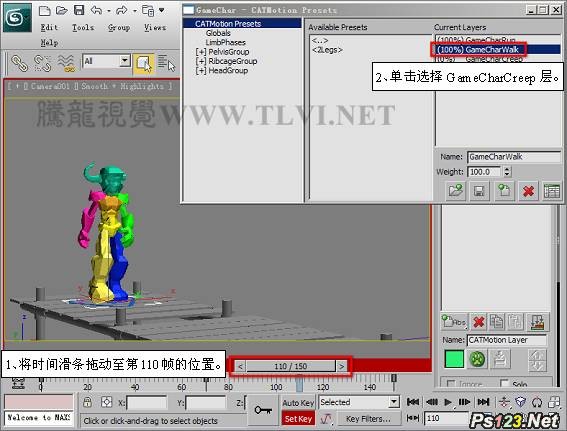Click the Open File folder icon
The height and width of the screenshot is (431, 567).
click(62, 10)
